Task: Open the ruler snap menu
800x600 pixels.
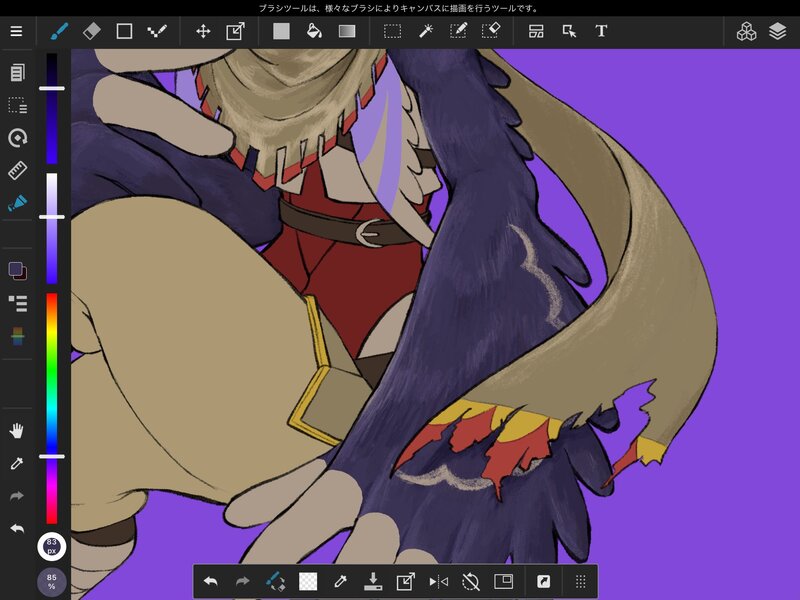Action: (x=17, y=170)
